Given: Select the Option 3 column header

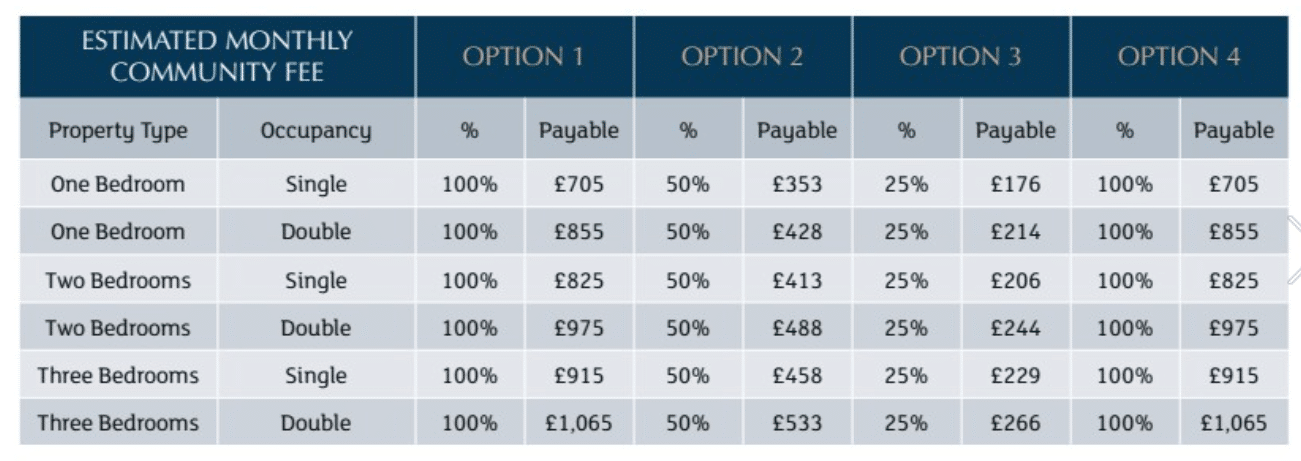Looking at the screenshot, I should 960,57.
